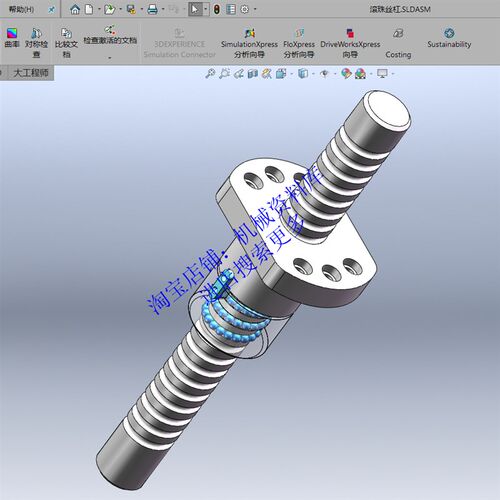Switch to 大工程师 tab
Screen dimensions: 500x500
(31, 73)
